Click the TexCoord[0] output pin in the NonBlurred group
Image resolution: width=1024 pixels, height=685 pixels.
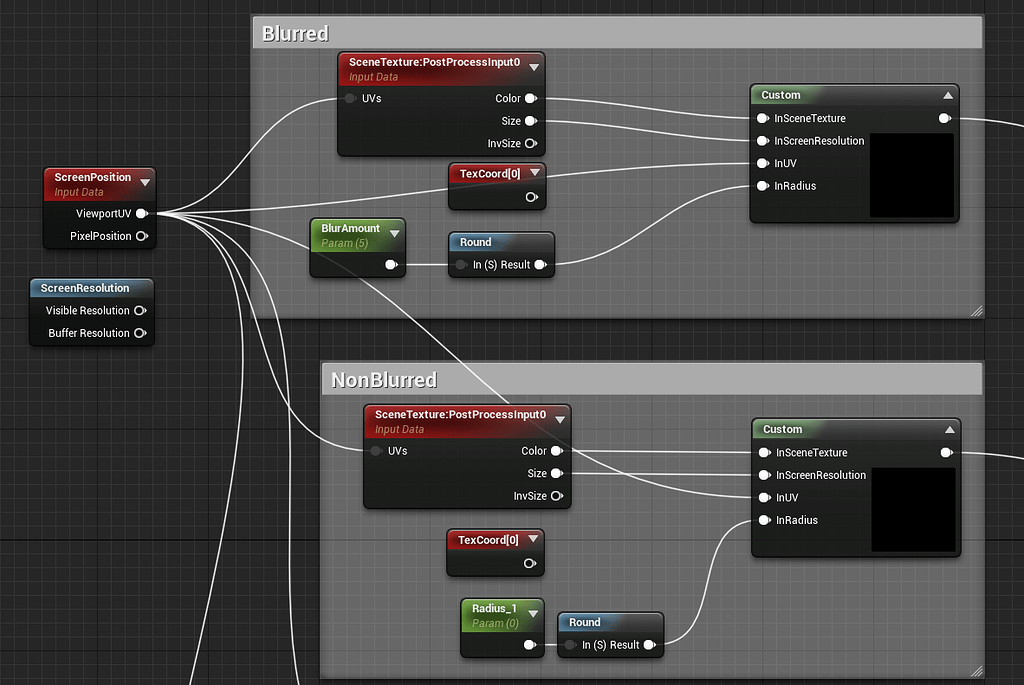[x=528, y=564]
